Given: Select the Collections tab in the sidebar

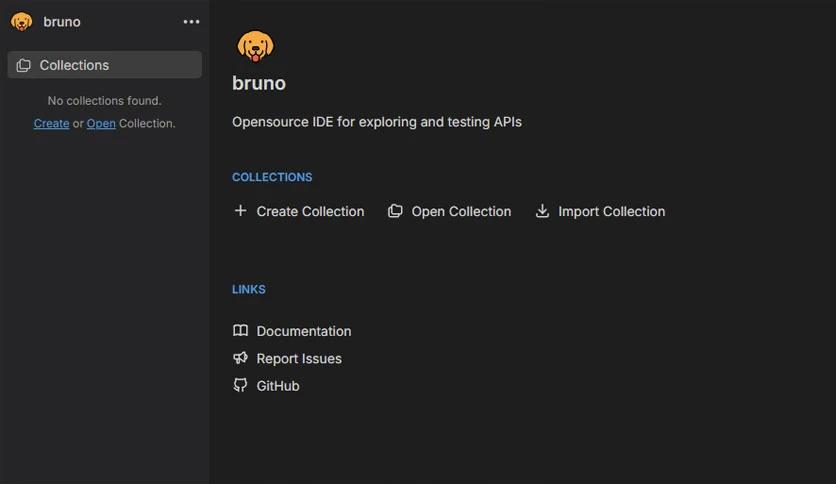Looking at the screenshot, I should pyautogui.click(x=104, y=64).
